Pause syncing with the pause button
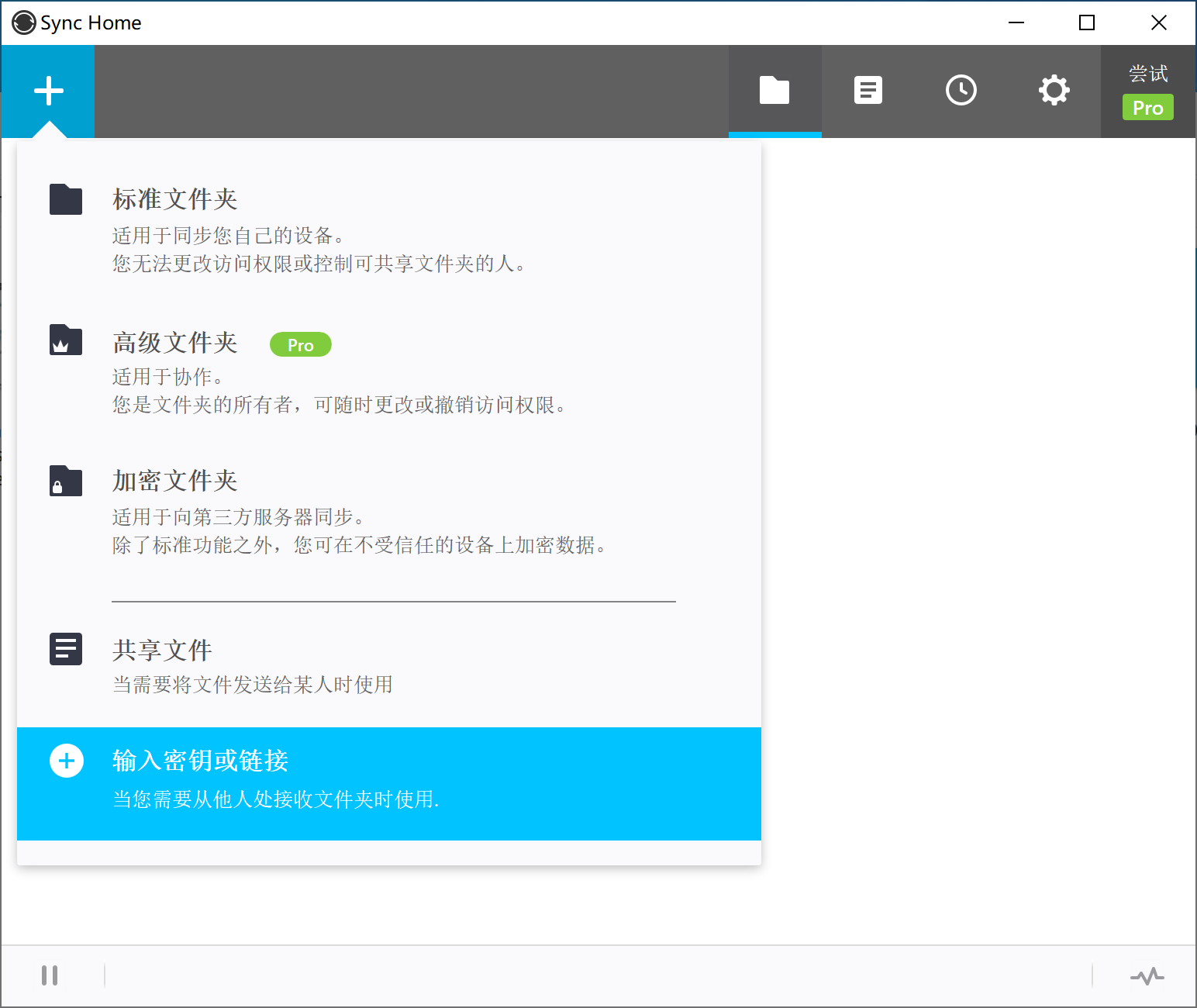Screen dimensions: 1197x1008 tap(50, 975)
